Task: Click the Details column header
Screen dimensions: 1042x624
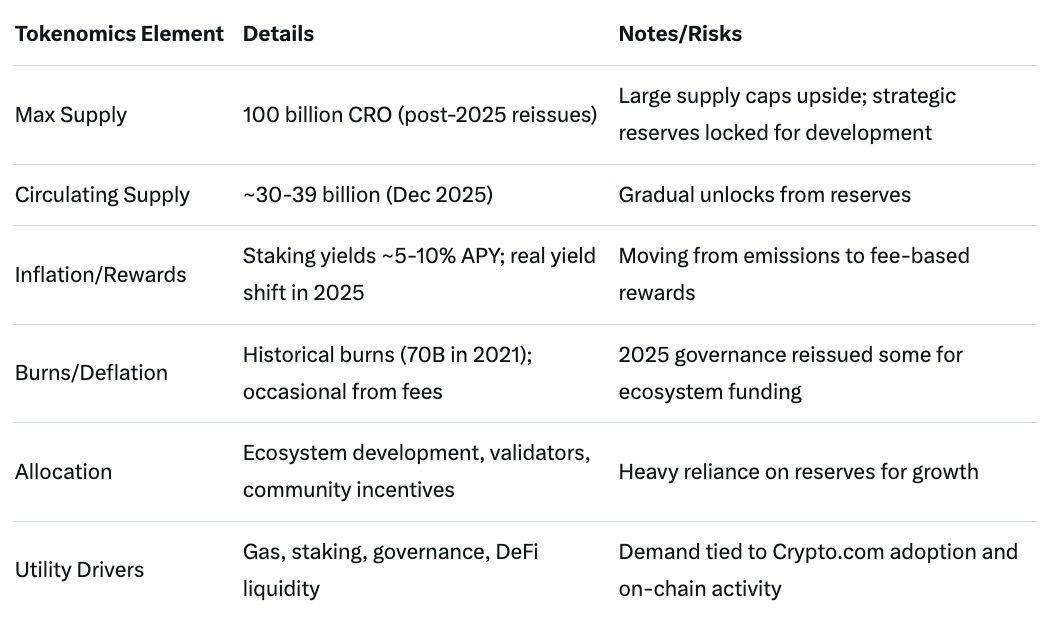Action: (278, 34)
